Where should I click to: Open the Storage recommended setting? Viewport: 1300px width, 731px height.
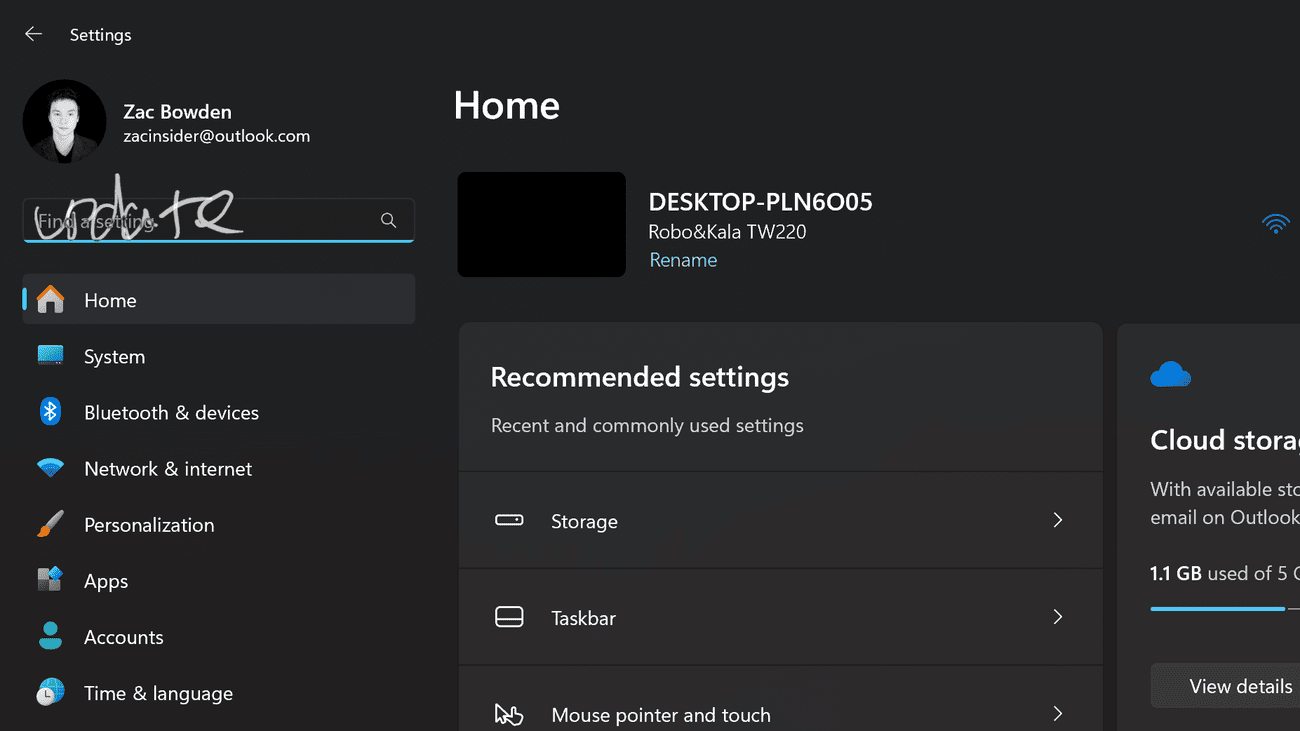780,520
